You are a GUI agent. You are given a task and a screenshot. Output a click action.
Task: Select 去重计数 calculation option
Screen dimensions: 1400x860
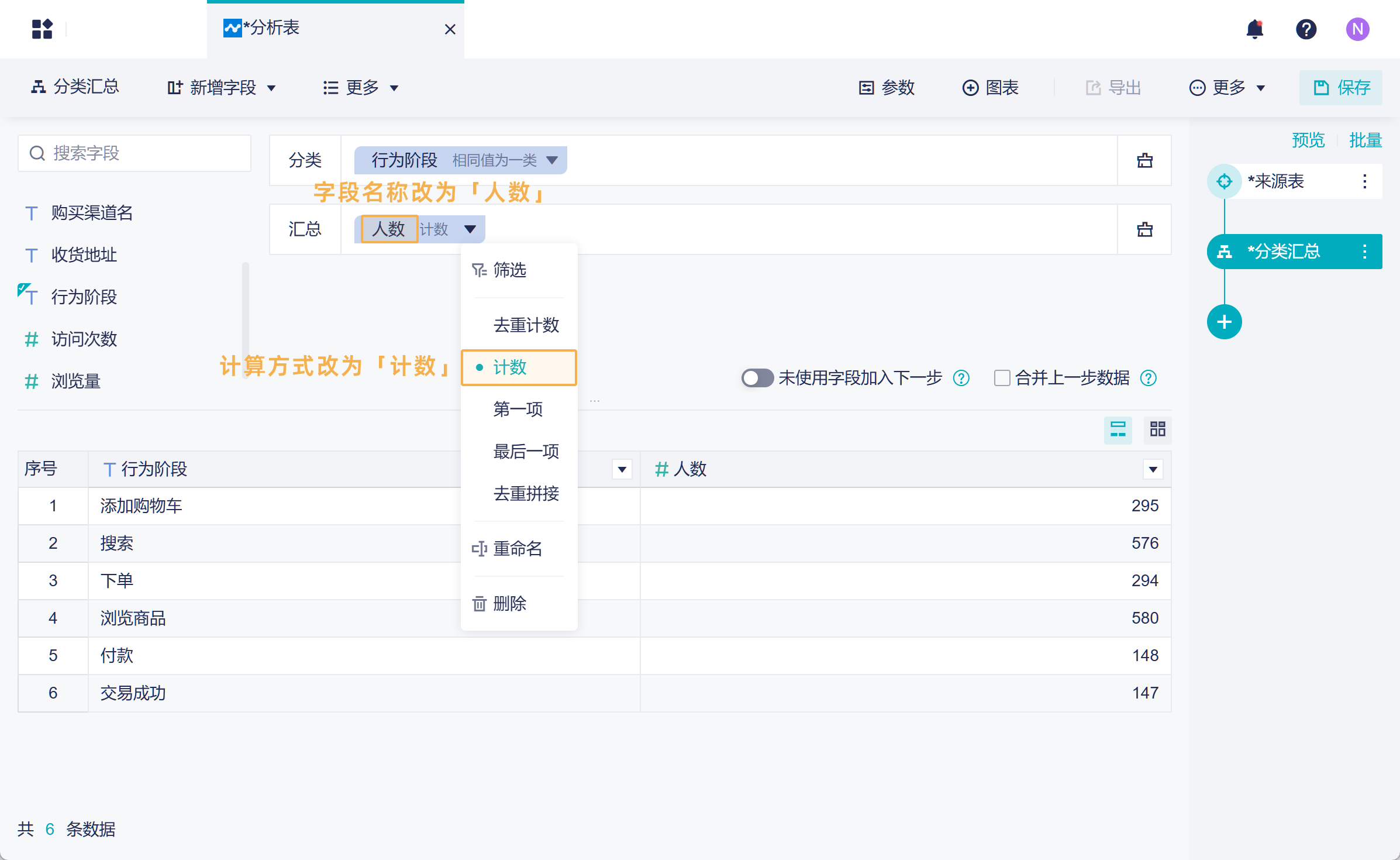click(x=526, y=325)
